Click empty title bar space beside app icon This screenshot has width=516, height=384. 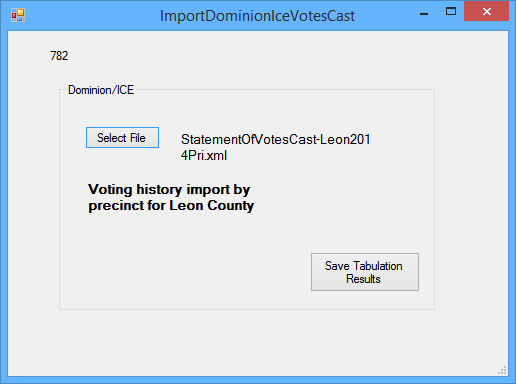[x=90, y=15]
